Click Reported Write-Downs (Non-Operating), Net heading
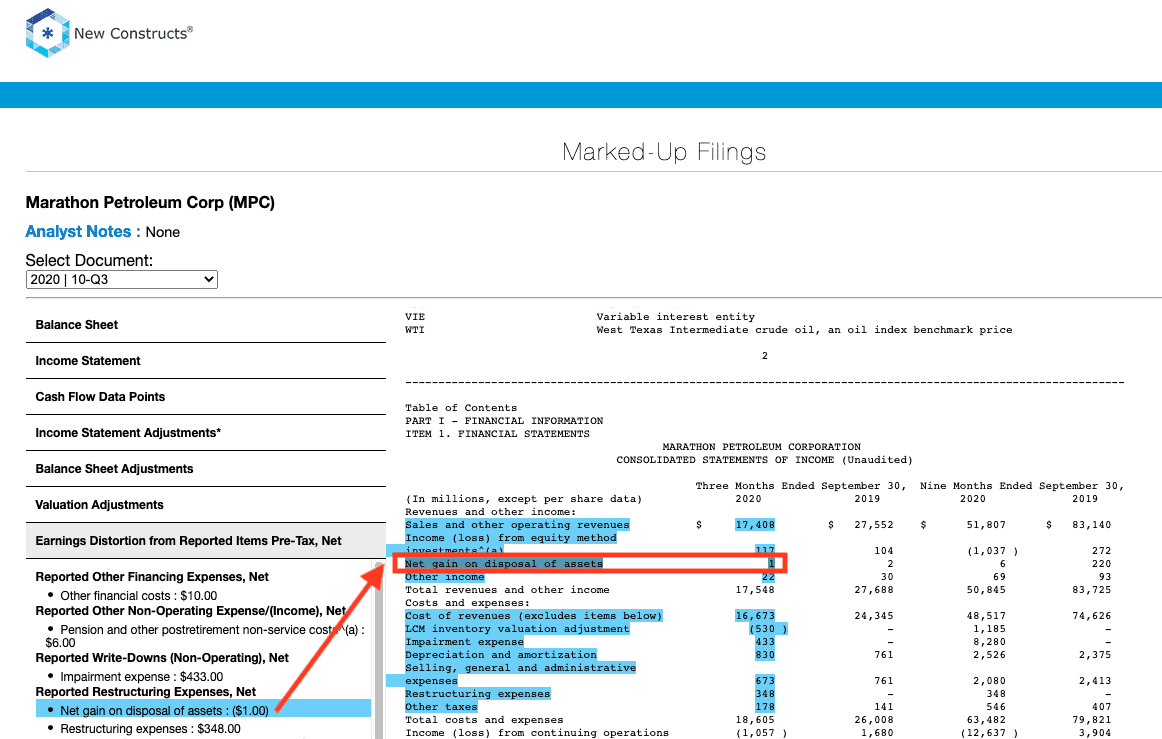The height and width of the screenshot is (739, 1162). point(162,657)
